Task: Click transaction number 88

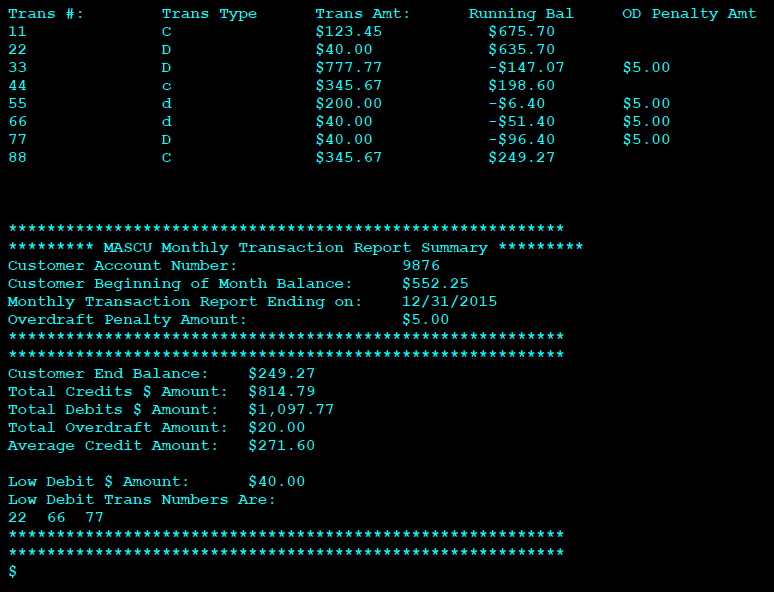Action: tap(17, 158)
